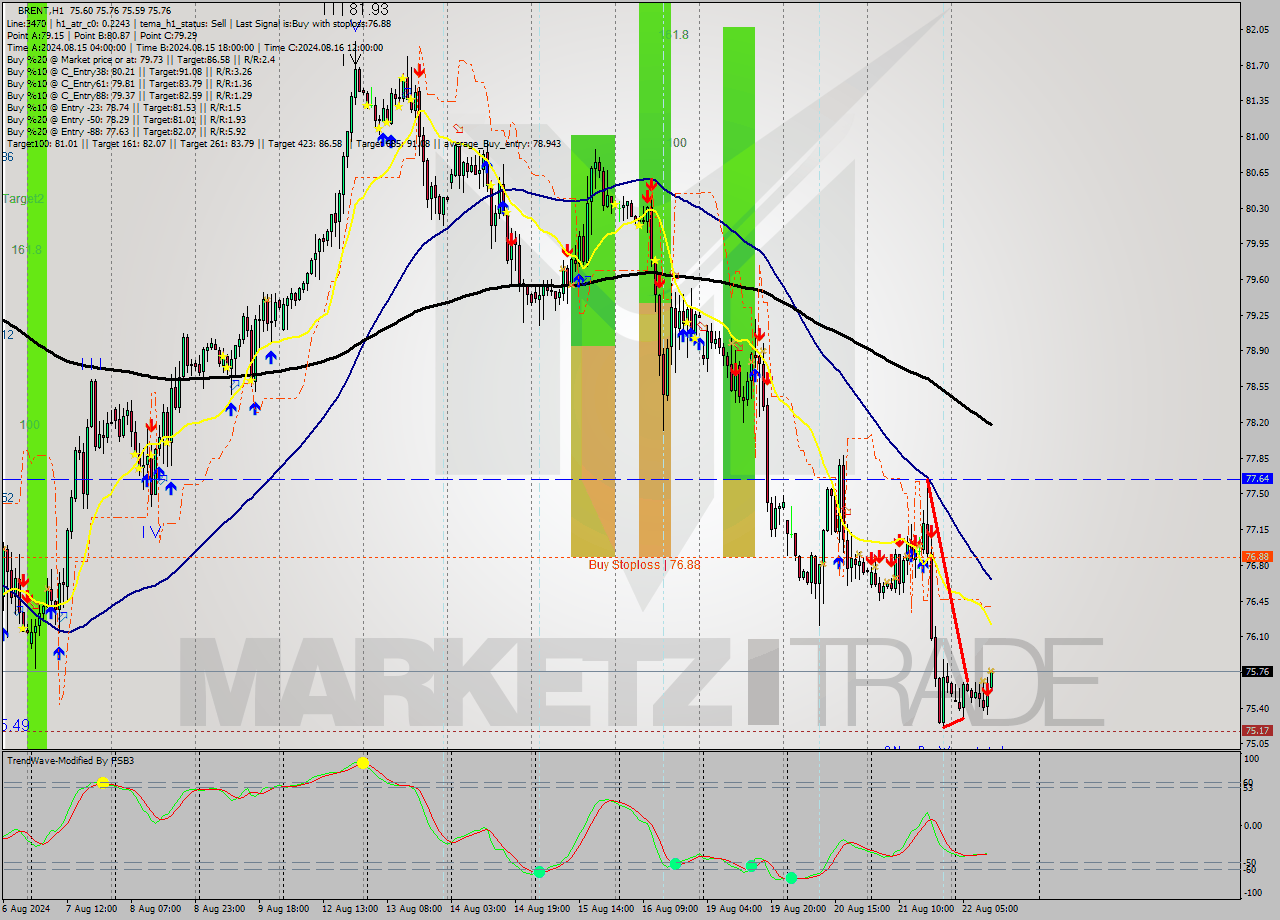Viewport: 1280px width, 920px height.
Task: Select the Target2 label on left edge
Action: [x=23, y=199]
